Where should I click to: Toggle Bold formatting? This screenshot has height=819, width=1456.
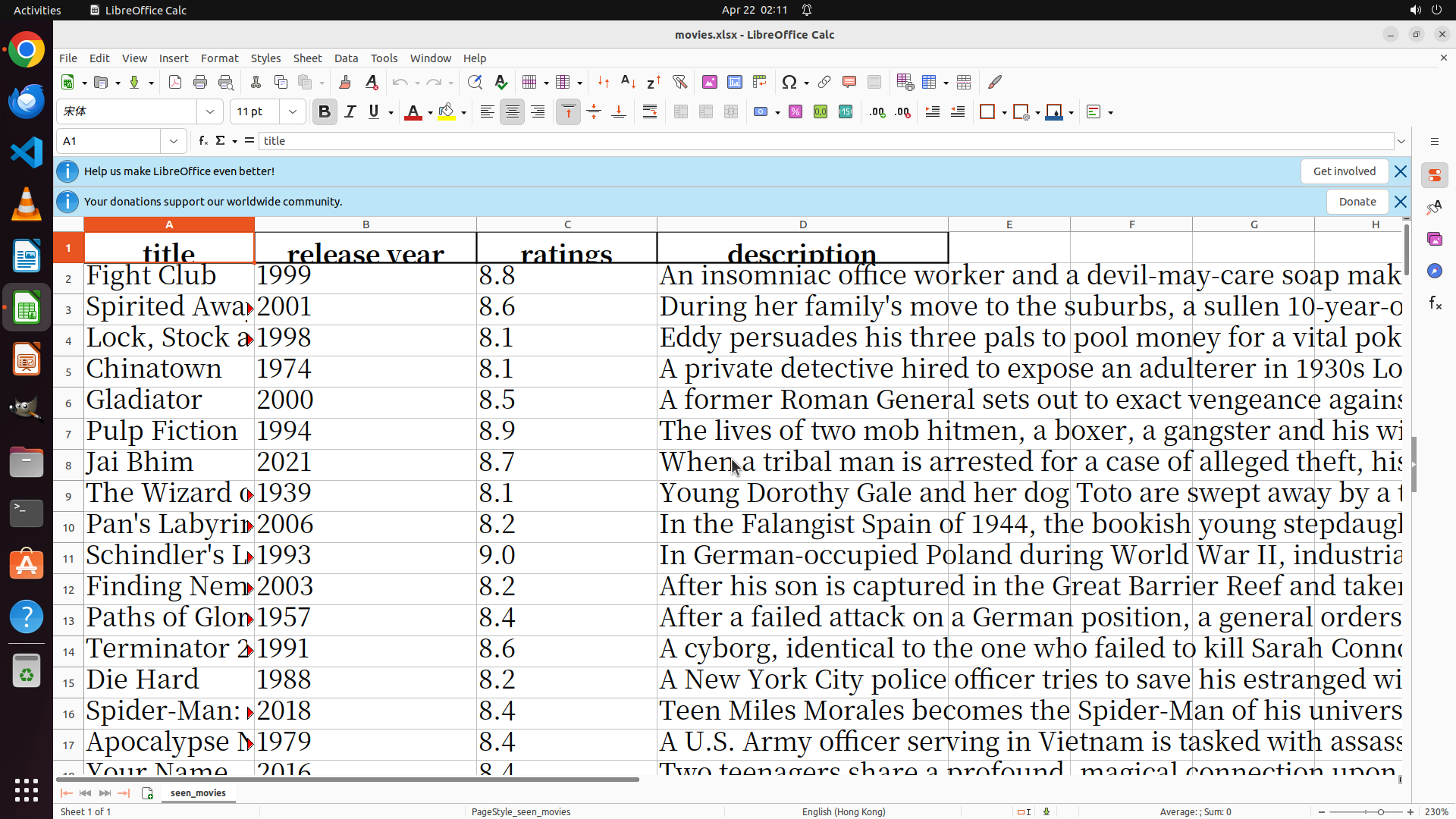pyautogui.click(x=325, y=112)
